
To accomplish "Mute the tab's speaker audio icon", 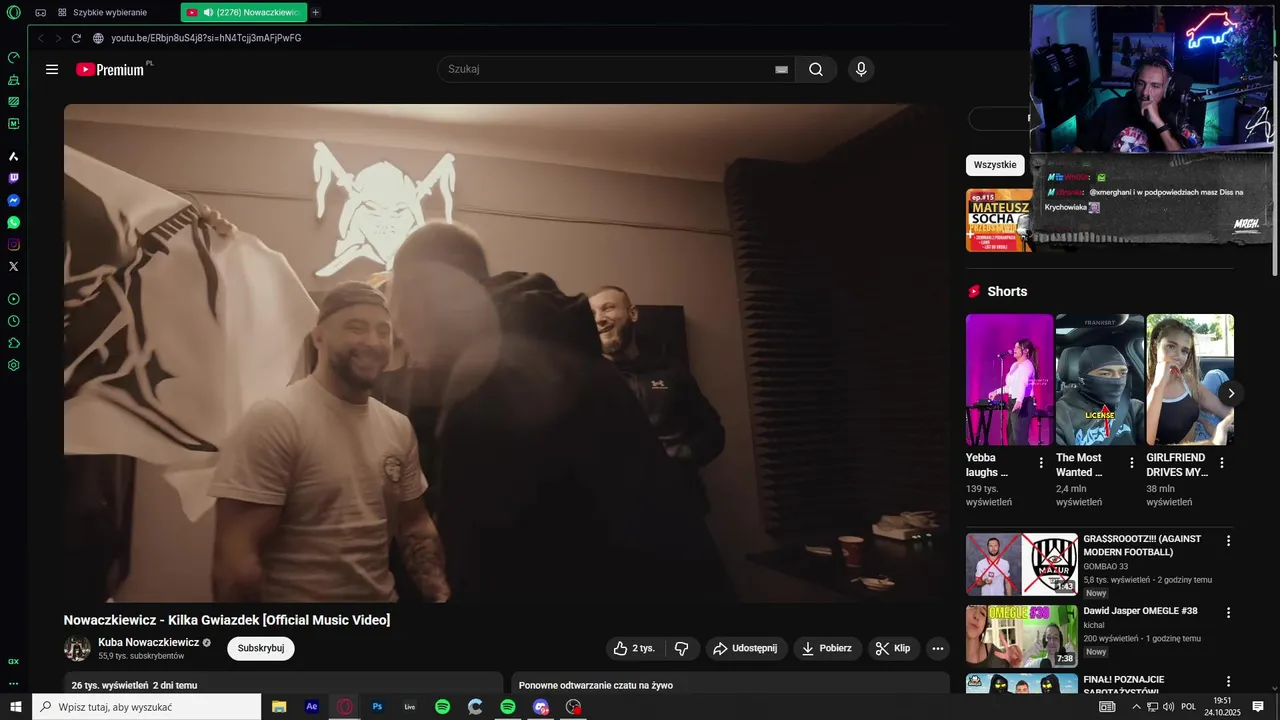I will [208, 12].
